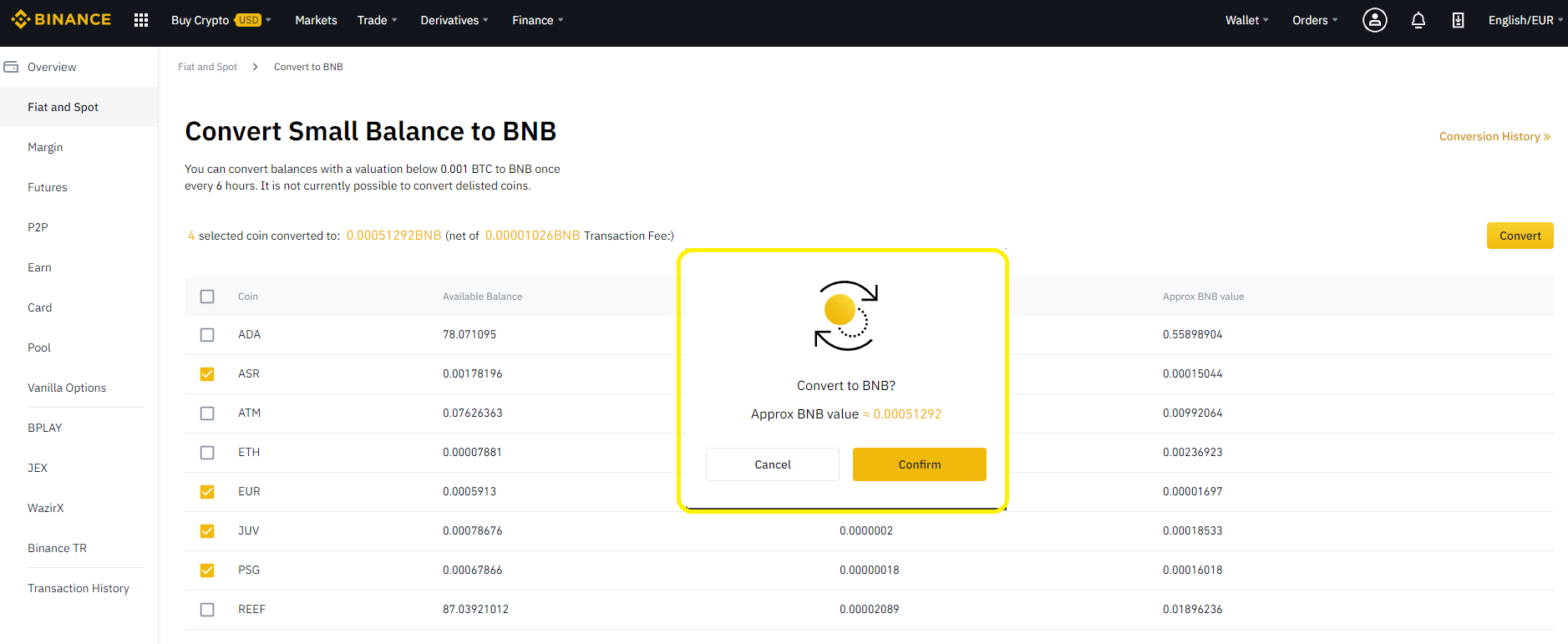1568x644 pixels.
Task: Click the Approx BNB value column header
Action: coord(1203,297)
